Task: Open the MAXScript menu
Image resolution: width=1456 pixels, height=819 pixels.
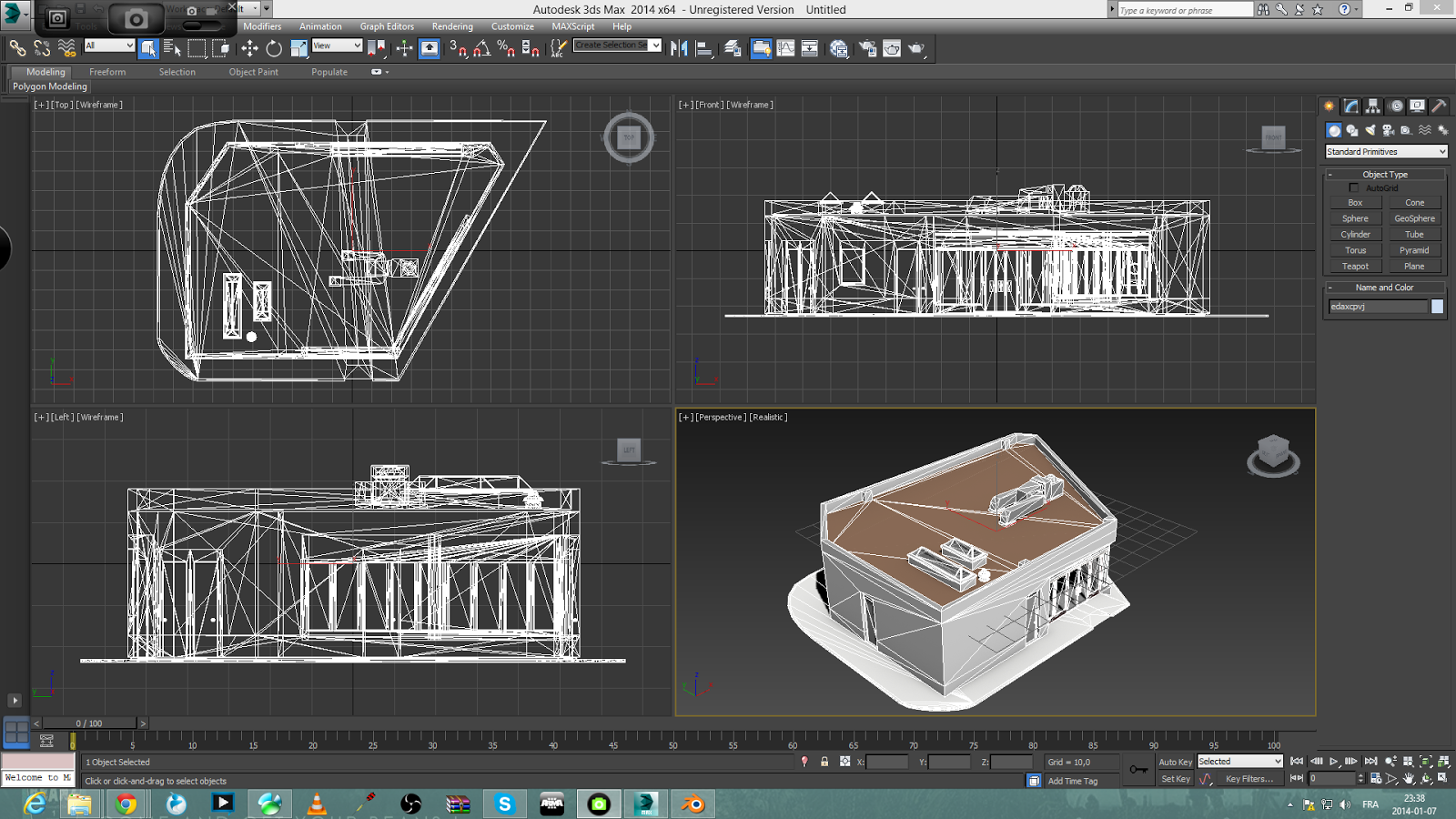Action: coord(572,26)
